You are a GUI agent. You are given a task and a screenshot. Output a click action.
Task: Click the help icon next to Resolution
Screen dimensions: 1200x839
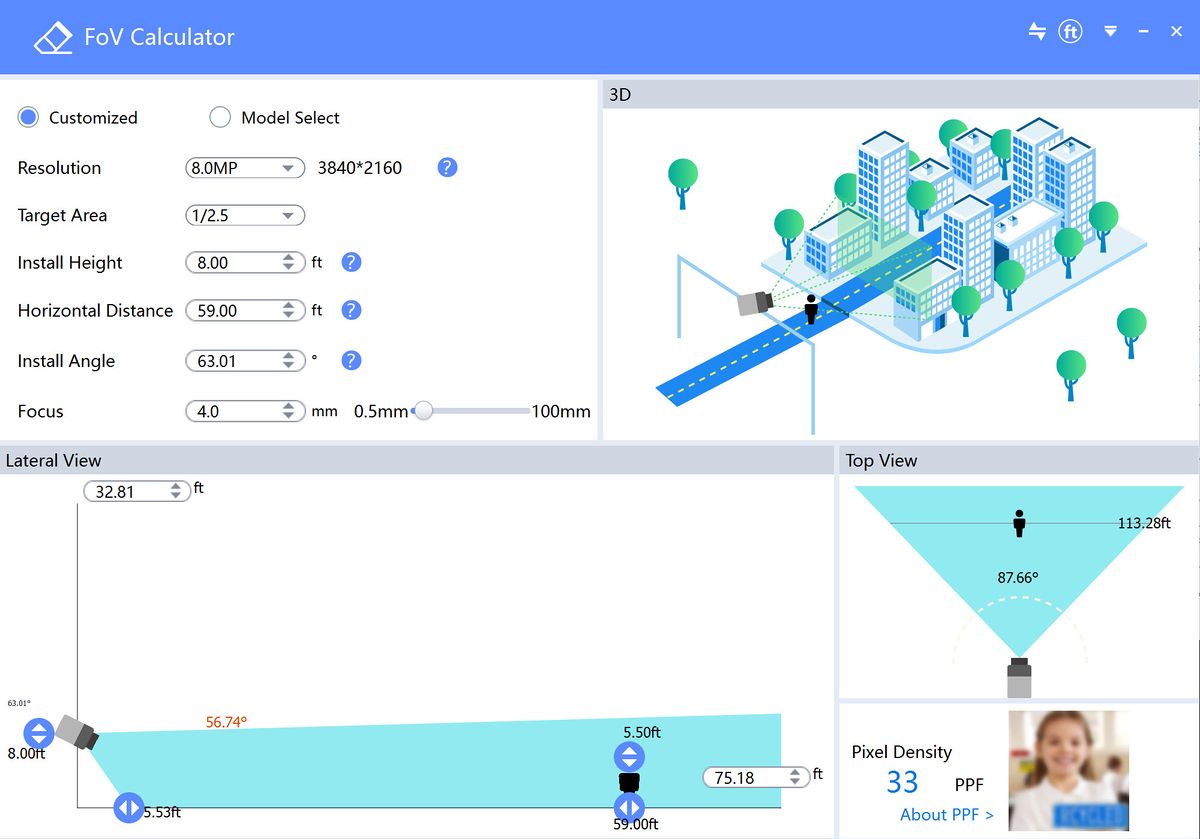click(x=447, y=167)
